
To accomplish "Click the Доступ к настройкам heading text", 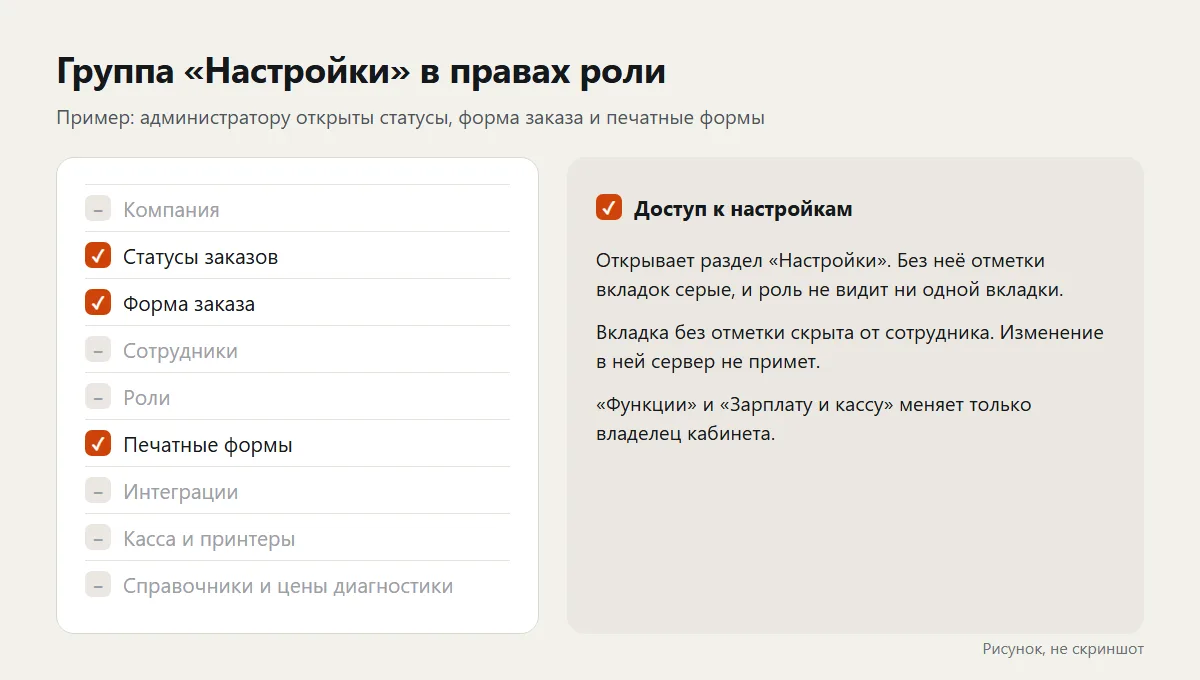I will (x=743, y=208).
